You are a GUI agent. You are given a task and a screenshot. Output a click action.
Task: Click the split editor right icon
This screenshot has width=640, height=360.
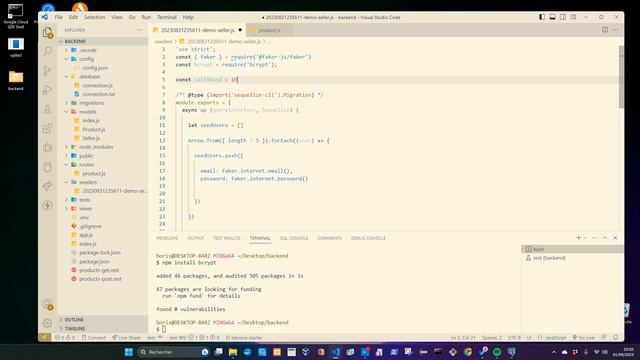605,30
